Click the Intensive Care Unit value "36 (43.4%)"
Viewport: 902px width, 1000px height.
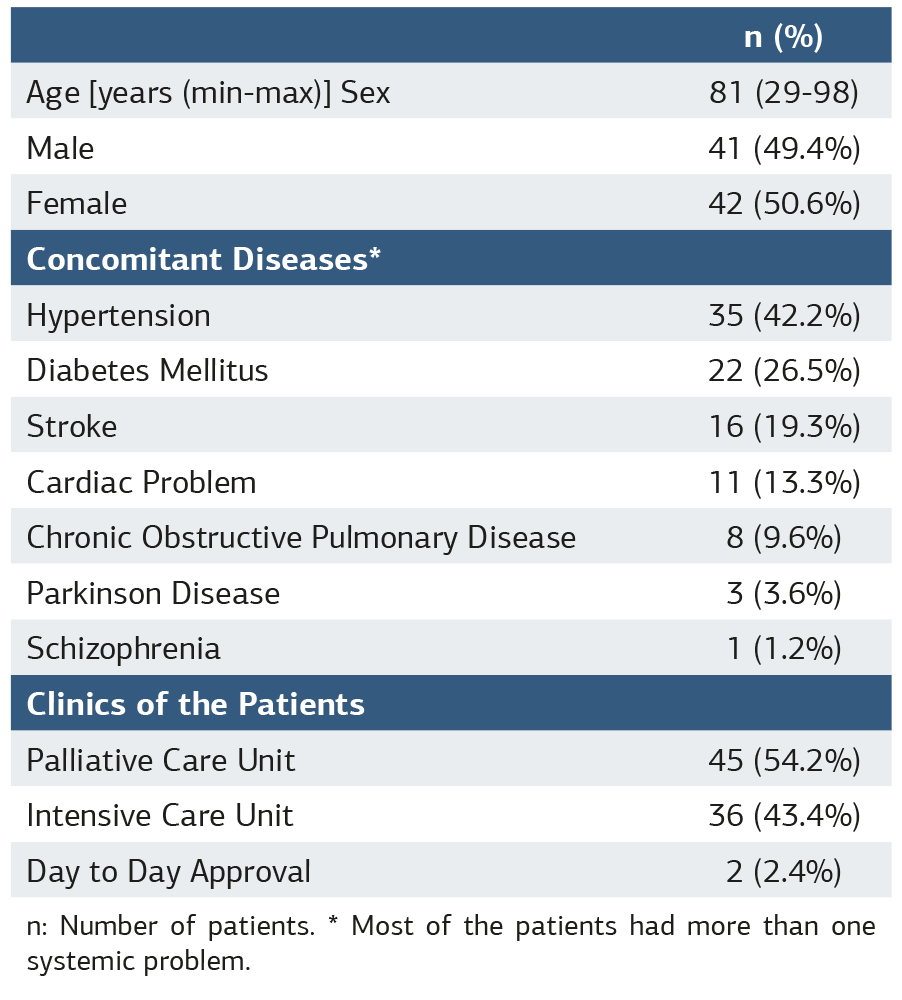[x=783, y=816]
